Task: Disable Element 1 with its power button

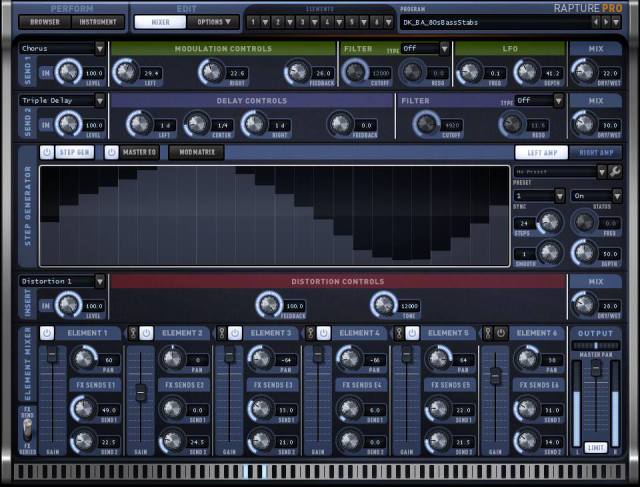Action: click(47, 333)
